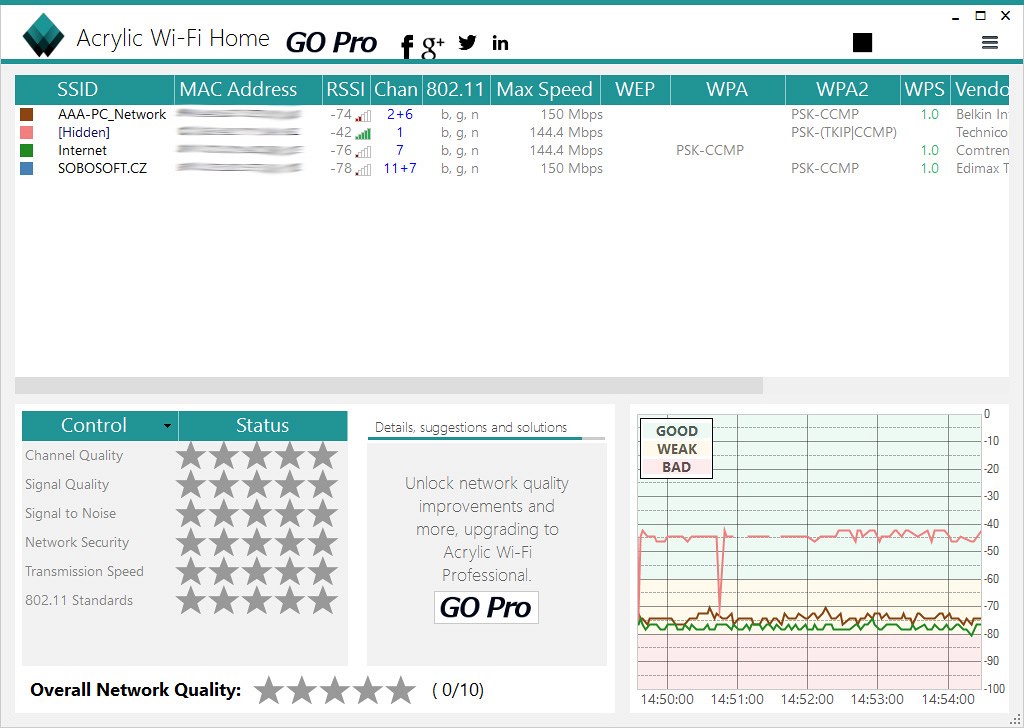The image size is (1024, 728).
Task: Sort by Max Speed column header
Action: pyautogui.click(x=544, y=90)
